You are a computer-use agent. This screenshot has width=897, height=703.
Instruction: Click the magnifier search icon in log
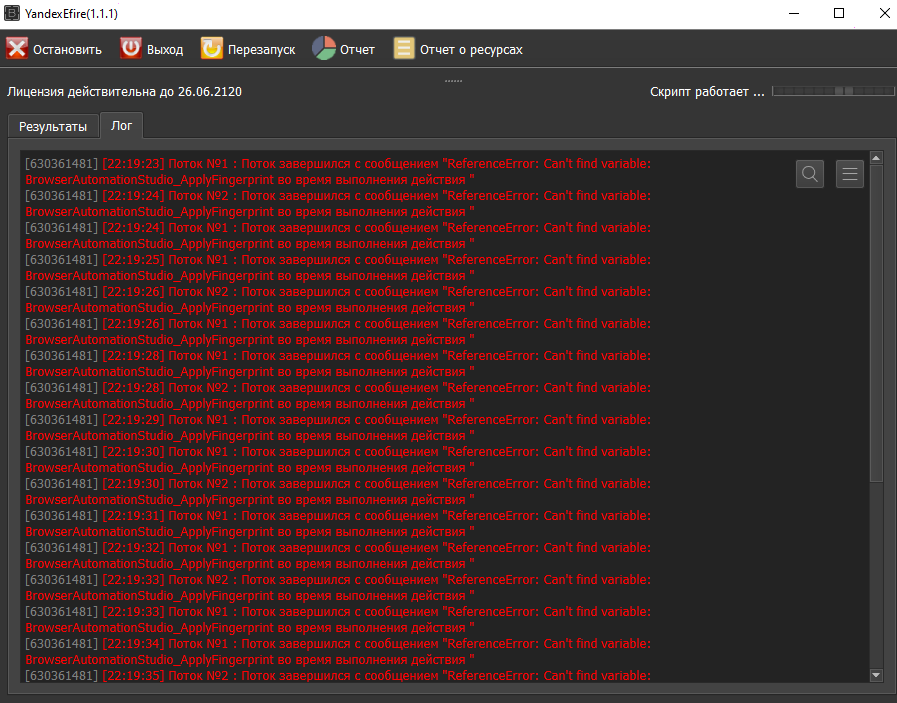[x=810, y=174]
